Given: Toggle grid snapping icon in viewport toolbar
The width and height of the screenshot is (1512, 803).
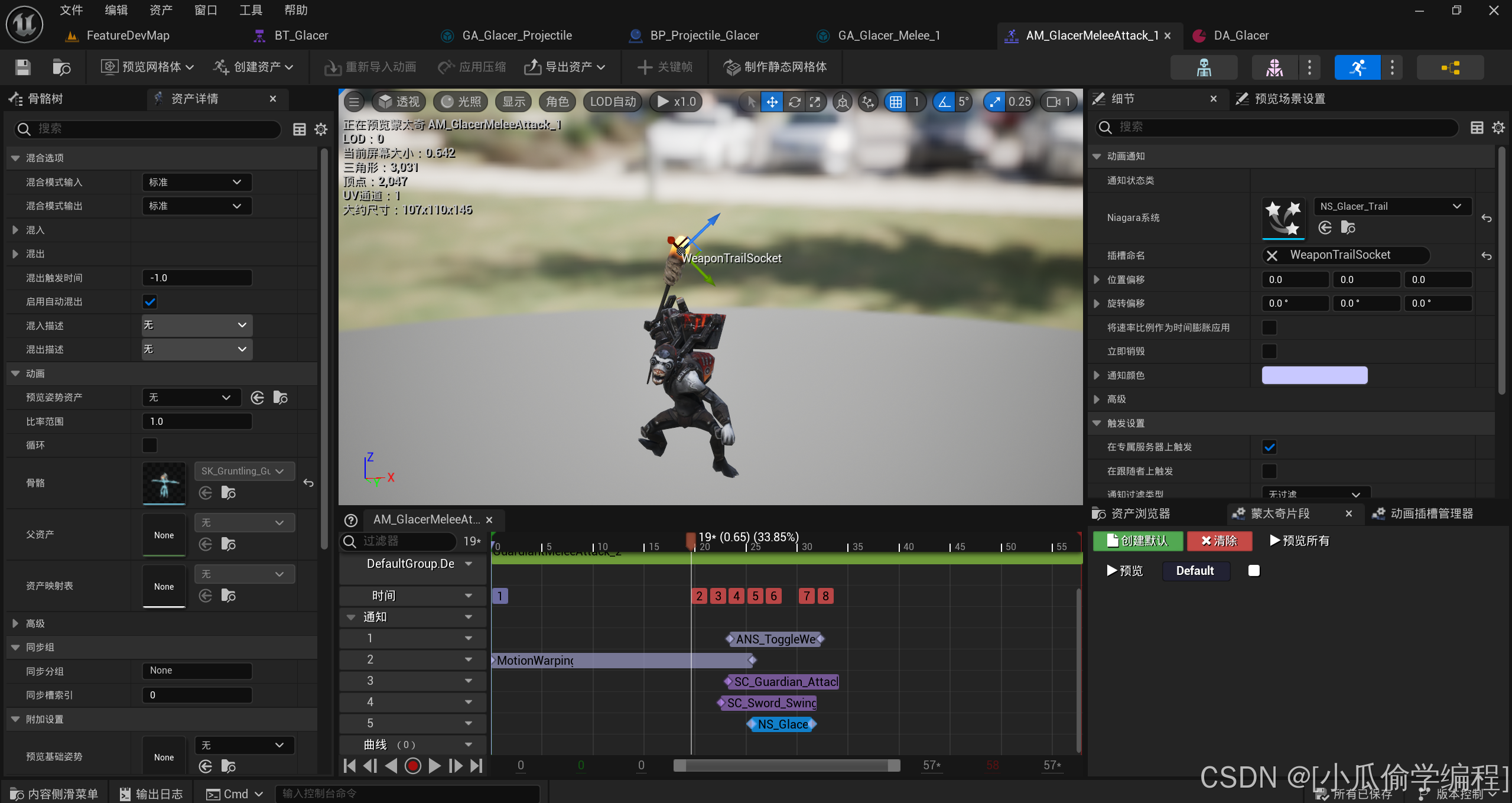Looking at the screenshot, I should point(896,102).
